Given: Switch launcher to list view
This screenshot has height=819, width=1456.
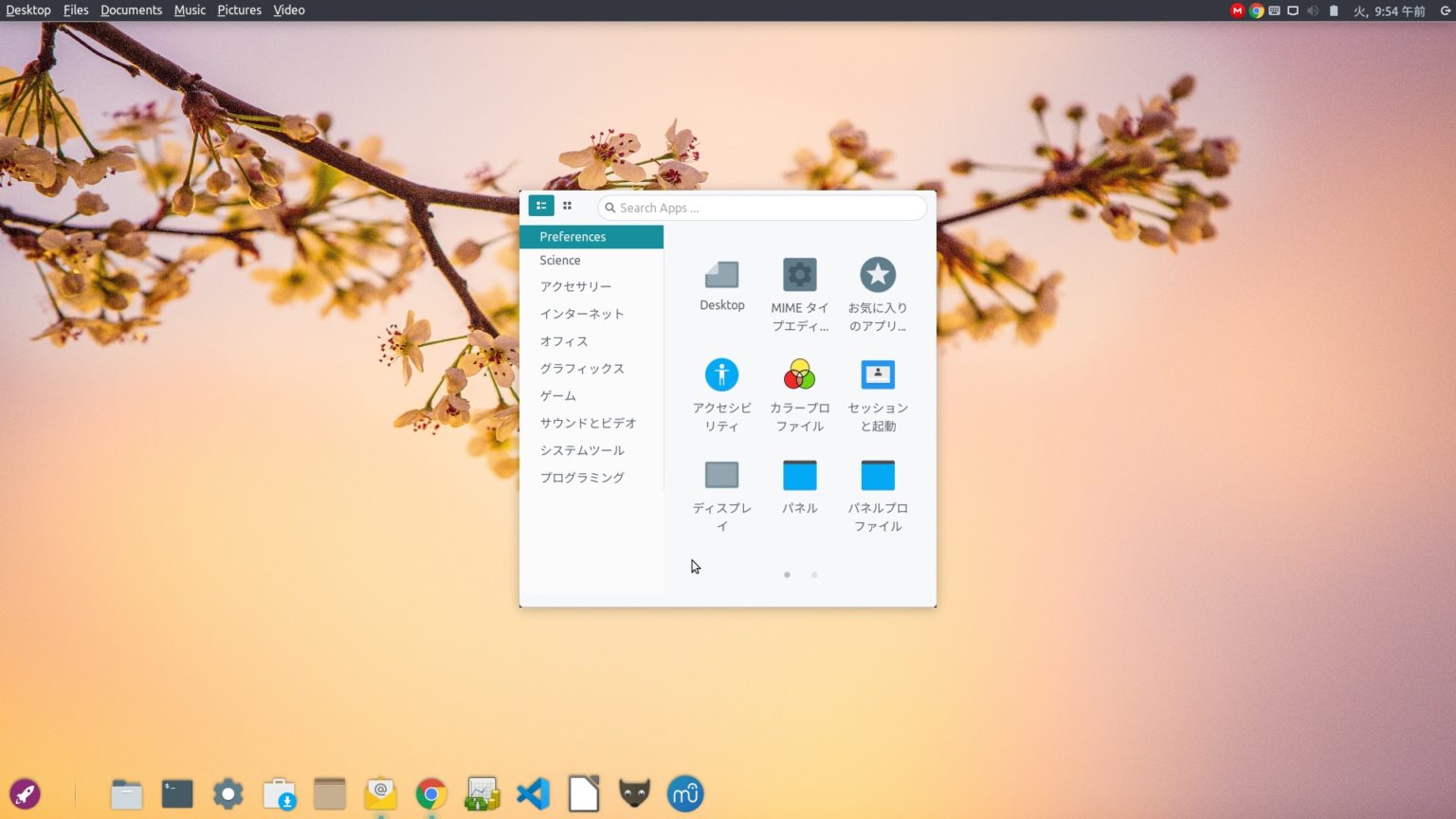Looking at the screenshot, I should click(x=540, y=206).
